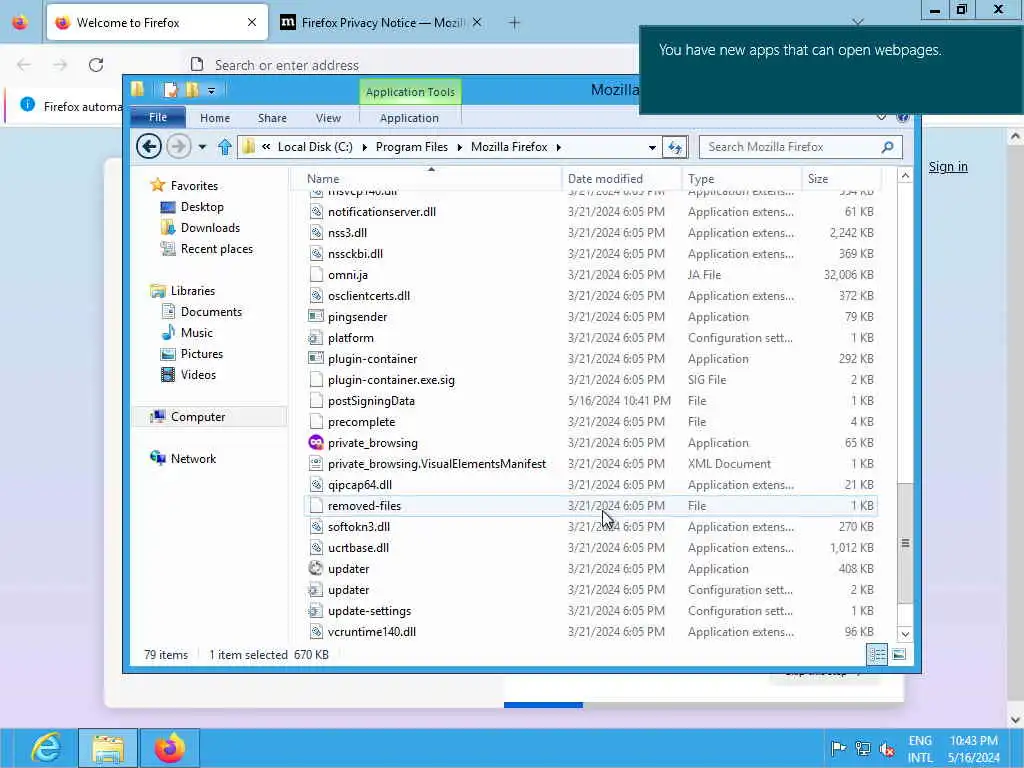Select the Music library
1024x768 pixels.
(197, 333)
